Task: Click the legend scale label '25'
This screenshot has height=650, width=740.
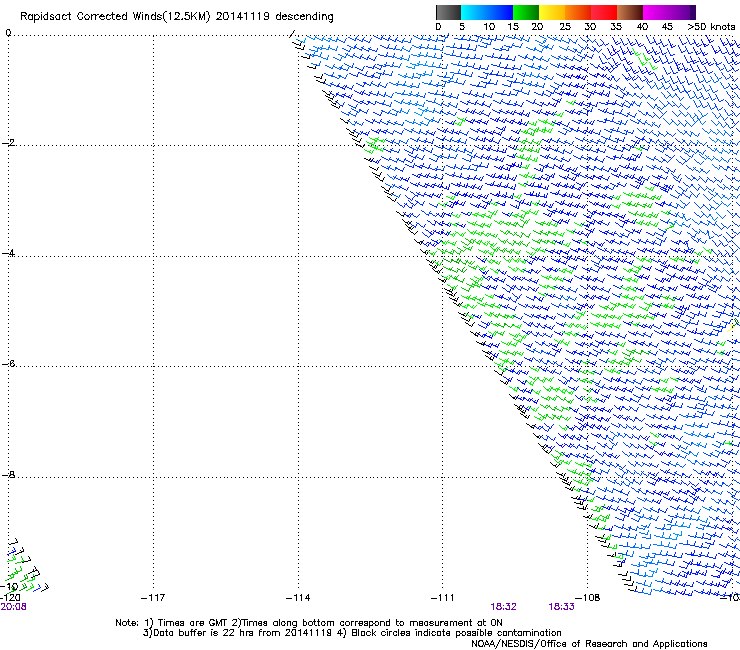Action: 565,27
